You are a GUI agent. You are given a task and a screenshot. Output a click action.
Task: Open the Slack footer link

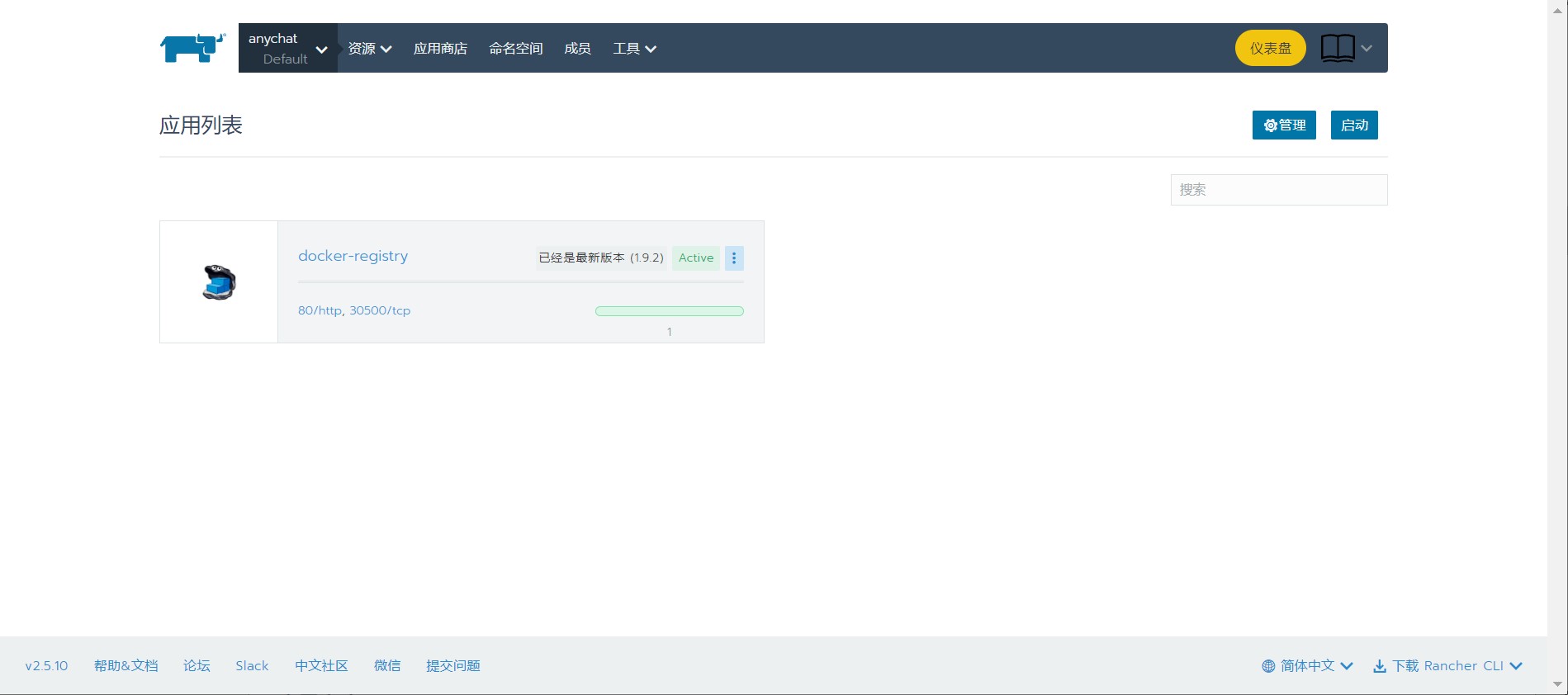[252, 665]
